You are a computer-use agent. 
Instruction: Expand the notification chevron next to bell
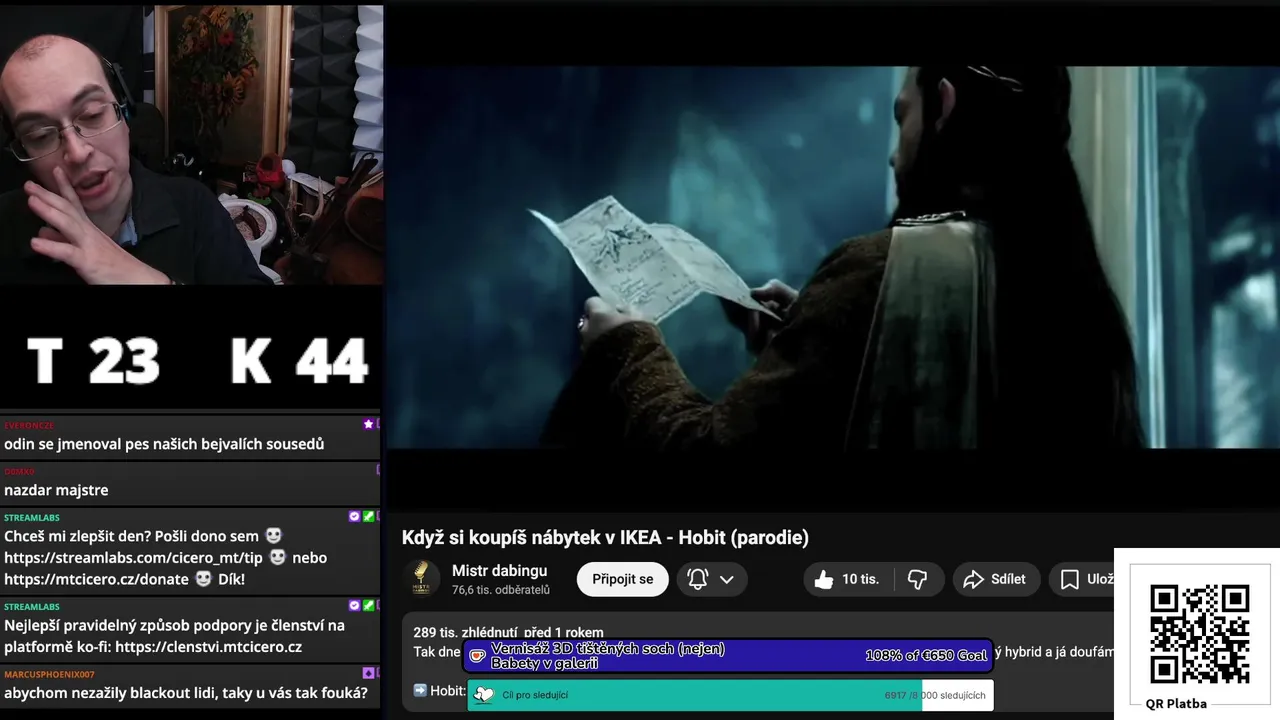[727, 579]
